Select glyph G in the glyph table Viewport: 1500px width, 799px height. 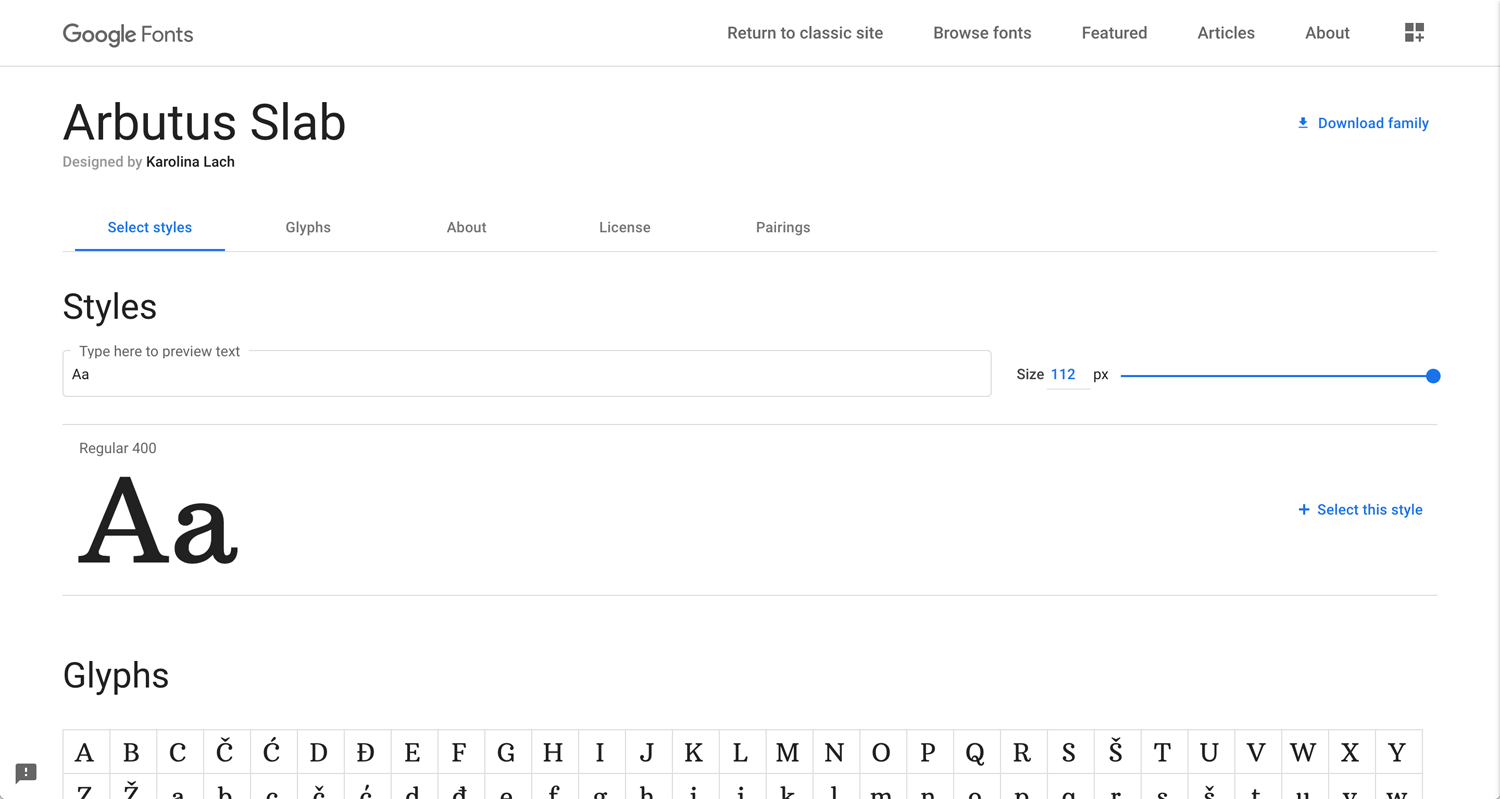point(508,752)
